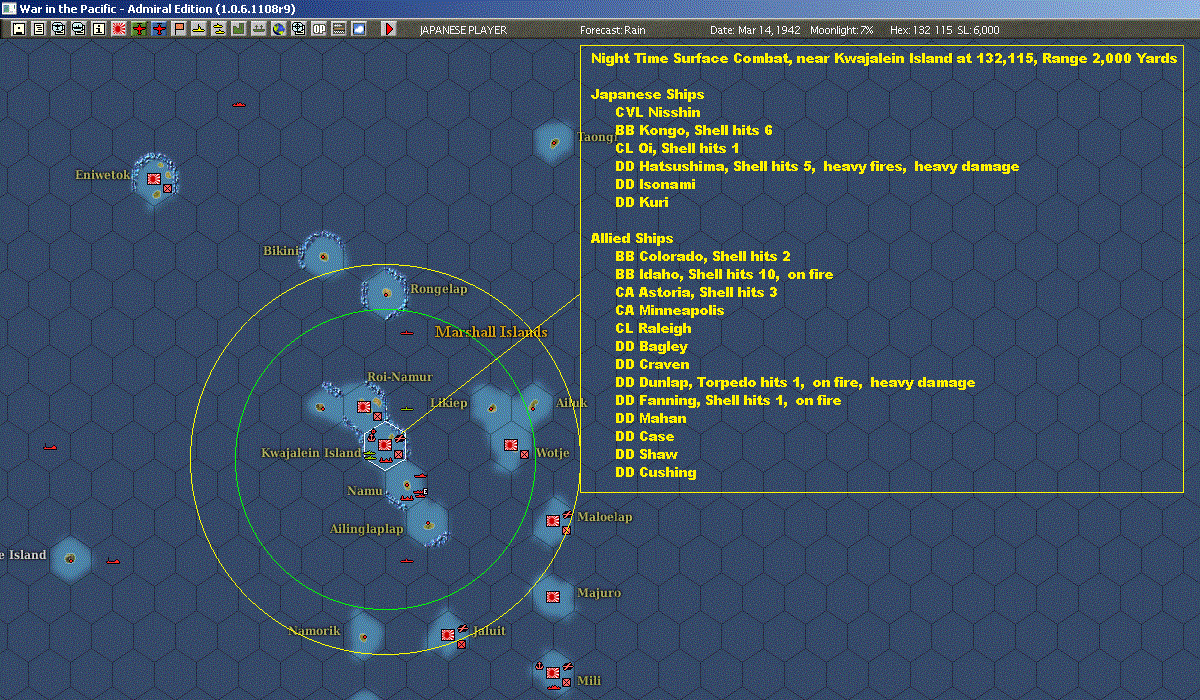Click the double yellow ships icon
The height and width of the screenshot is (700, 1200).
[x=218, y=29]
